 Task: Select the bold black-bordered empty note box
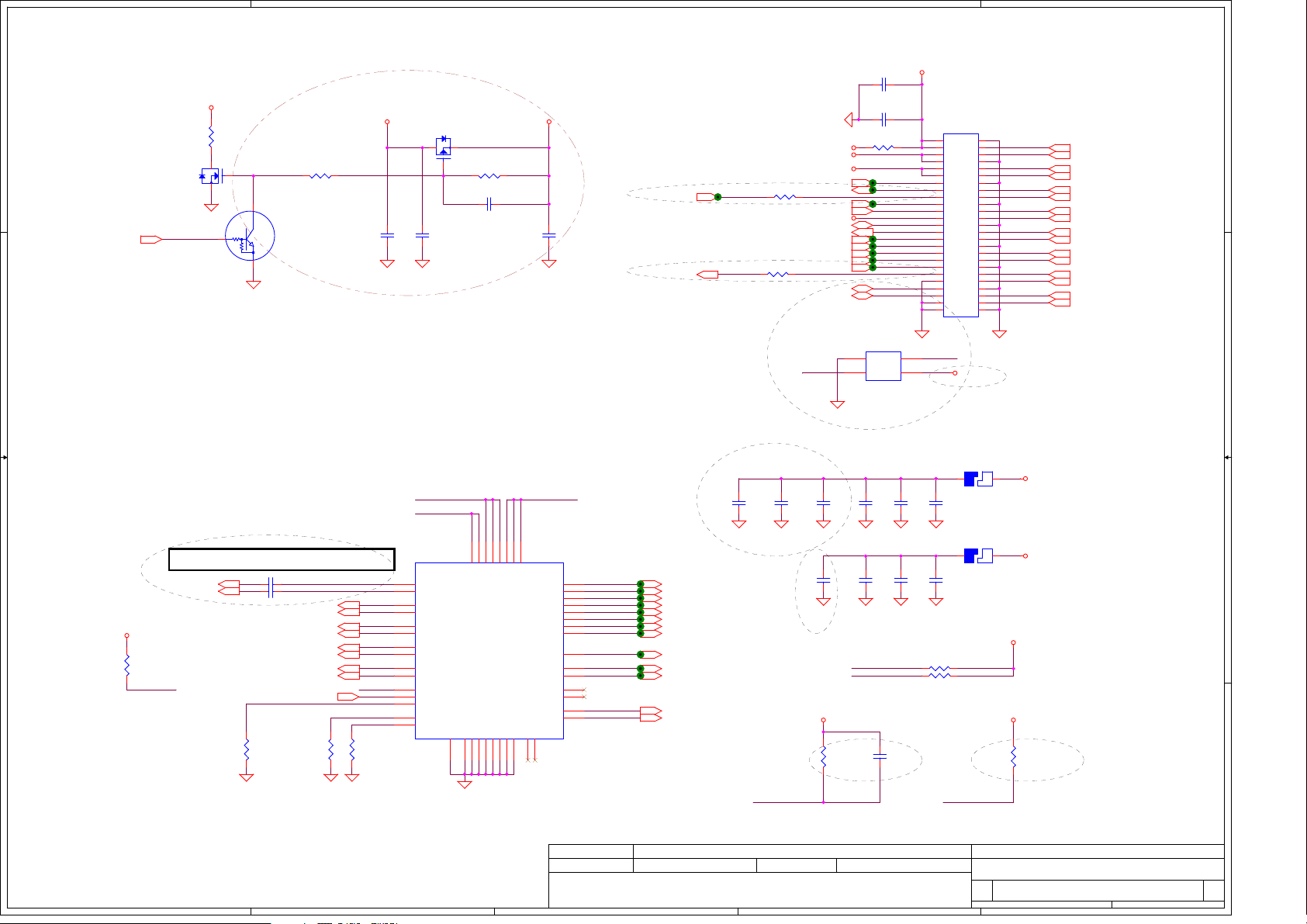[282, 559]
